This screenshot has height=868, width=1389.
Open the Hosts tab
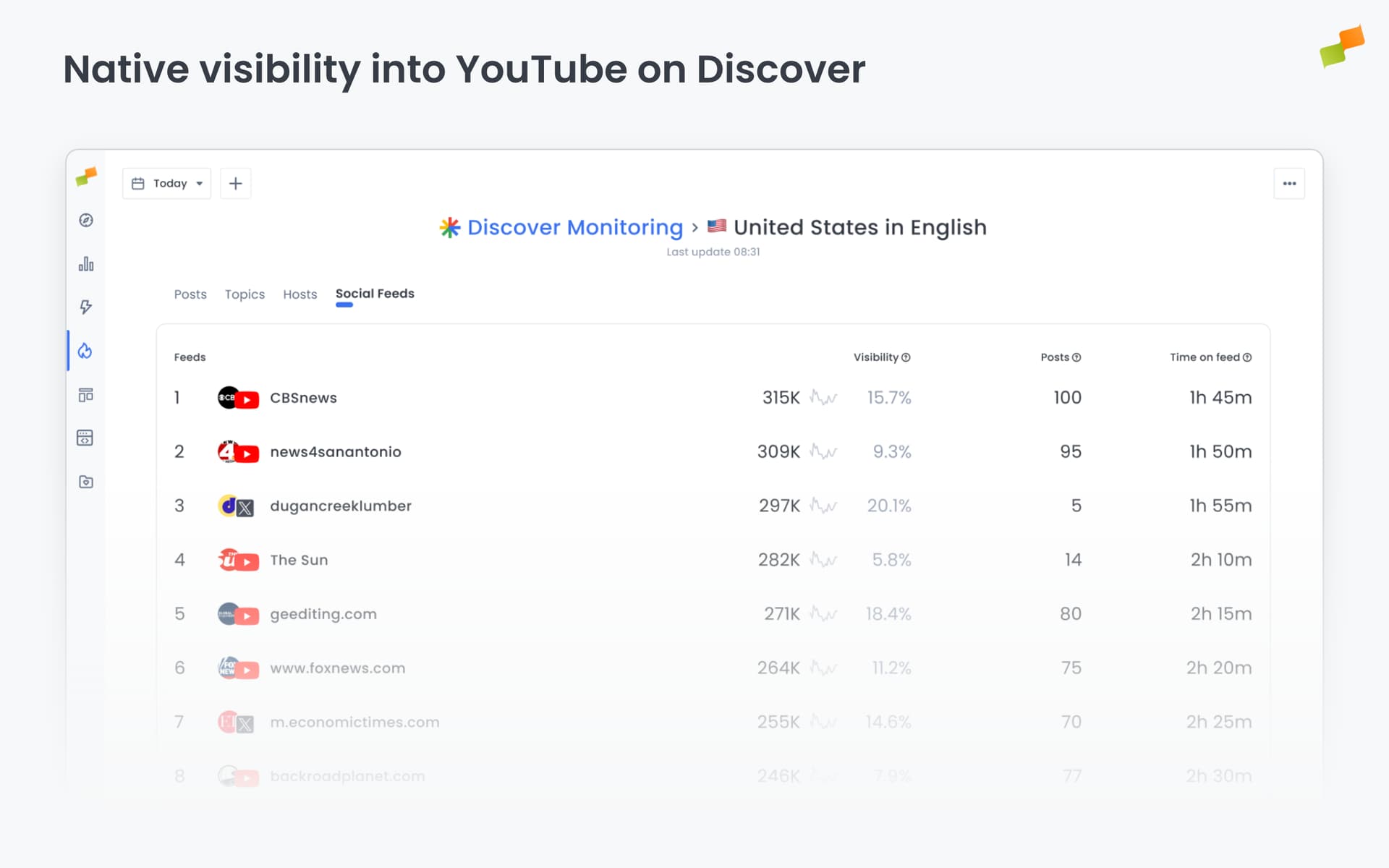coord(300,294)
